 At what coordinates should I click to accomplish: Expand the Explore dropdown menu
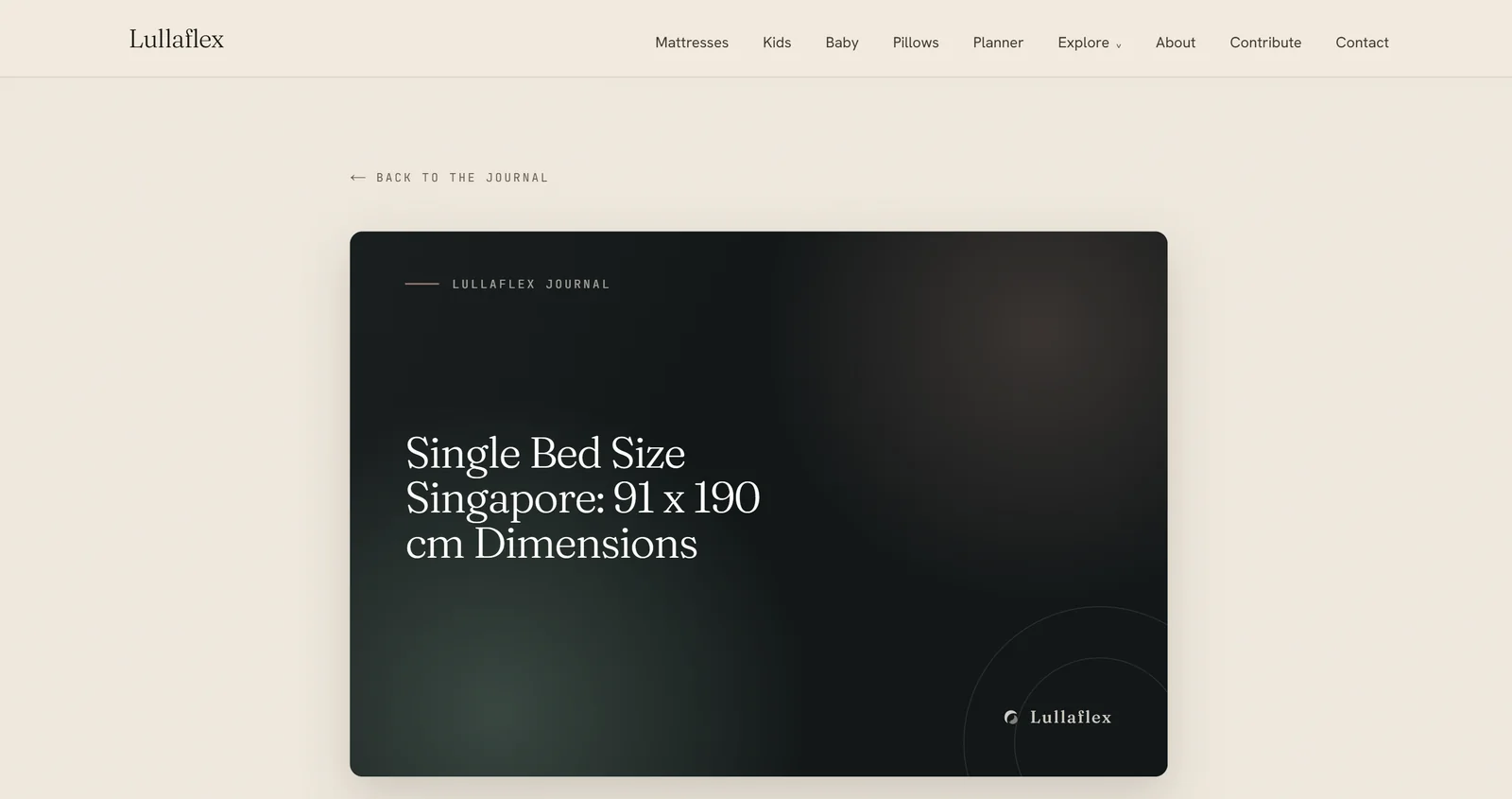[1090, 43]
